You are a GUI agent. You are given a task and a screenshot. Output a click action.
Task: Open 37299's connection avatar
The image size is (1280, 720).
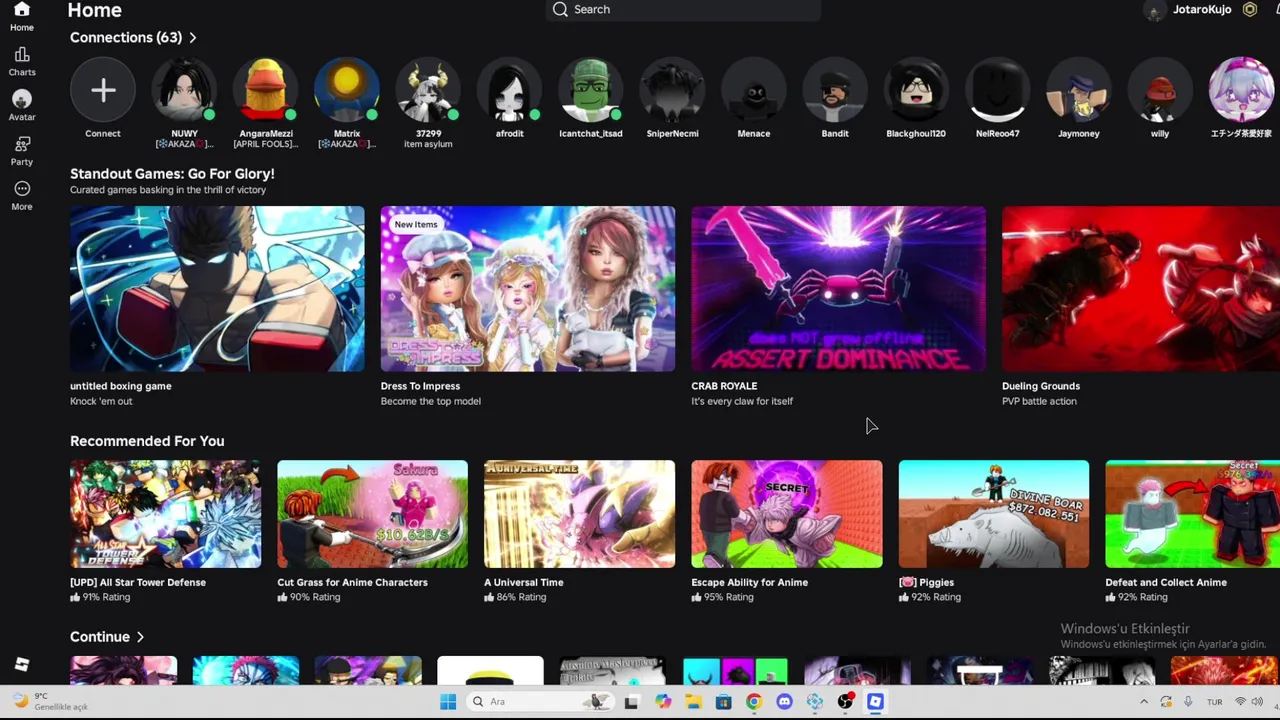coord(428,90)
